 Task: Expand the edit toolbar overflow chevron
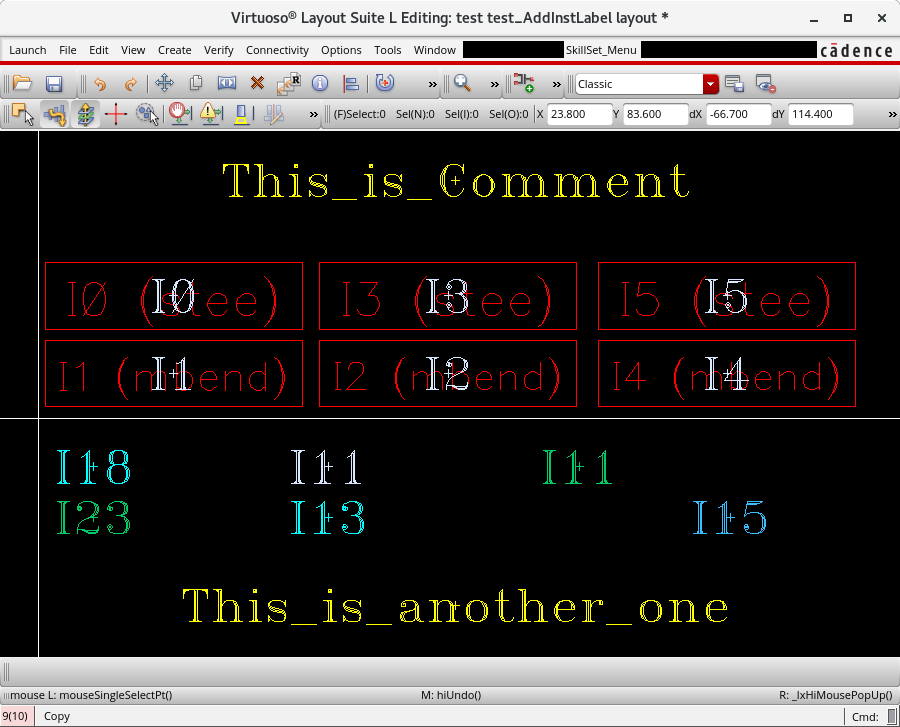[432, 84]
